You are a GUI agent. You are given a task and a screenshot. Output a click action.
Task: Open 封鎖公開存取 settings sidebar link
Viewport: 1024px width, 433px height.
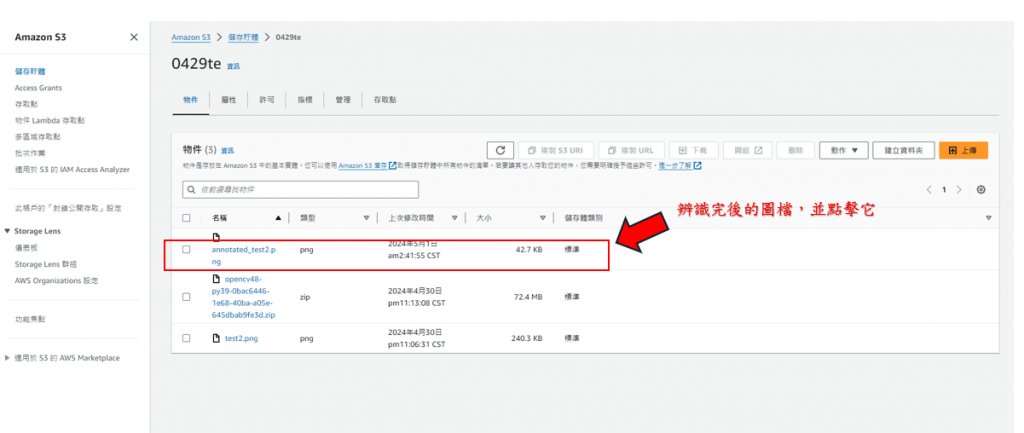coord(68,208)
